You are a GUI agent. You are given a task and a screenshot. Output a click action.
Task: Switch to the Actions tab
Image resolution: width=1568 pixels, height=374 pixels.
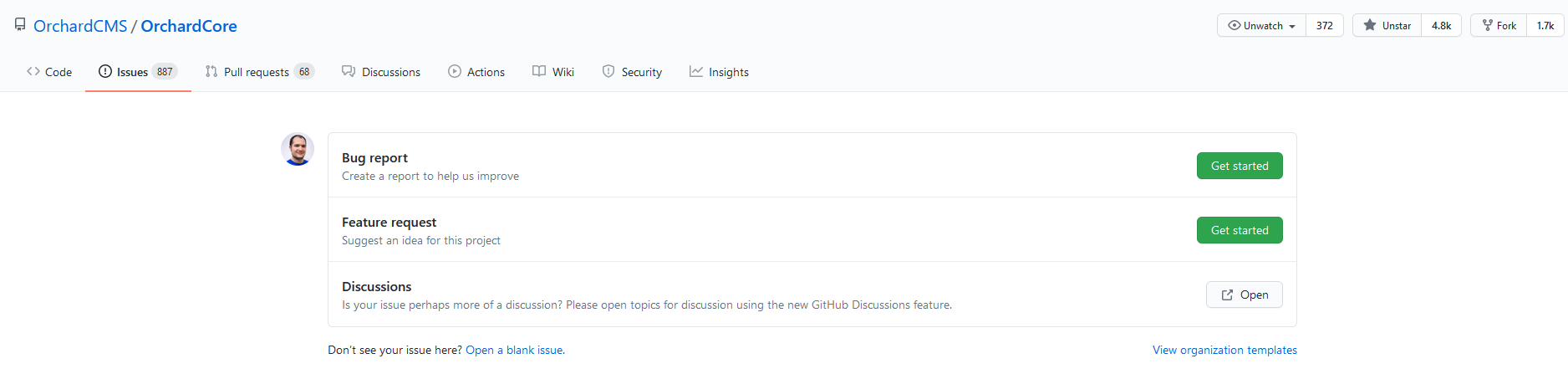coord(476,72)
